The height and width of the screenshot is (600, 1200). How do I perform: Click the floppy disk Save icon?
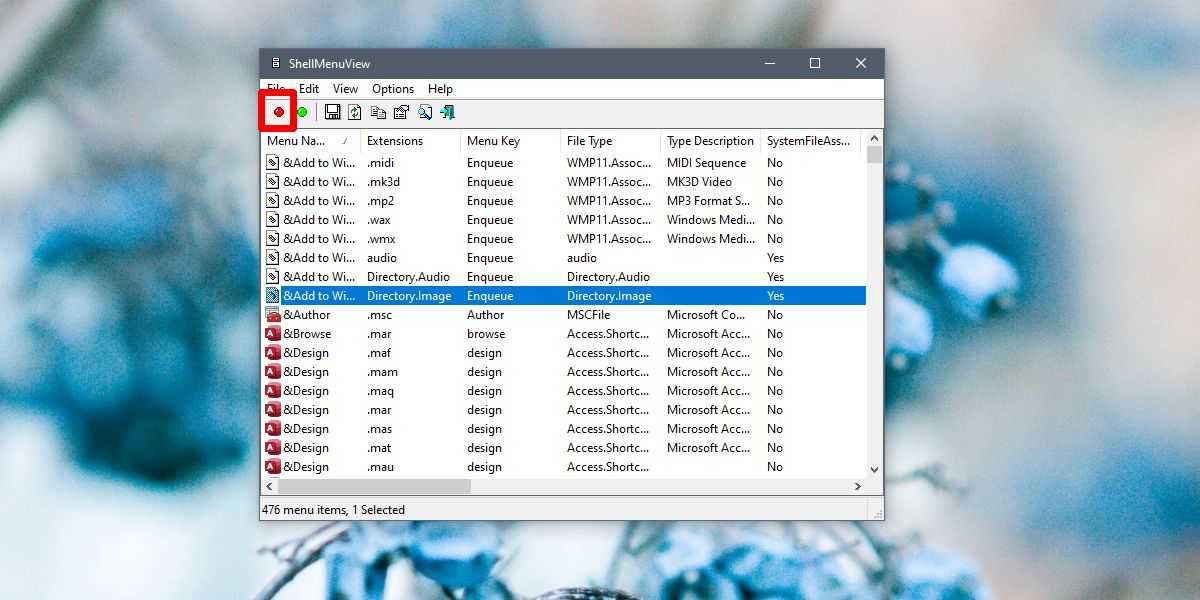coord(333,112)
